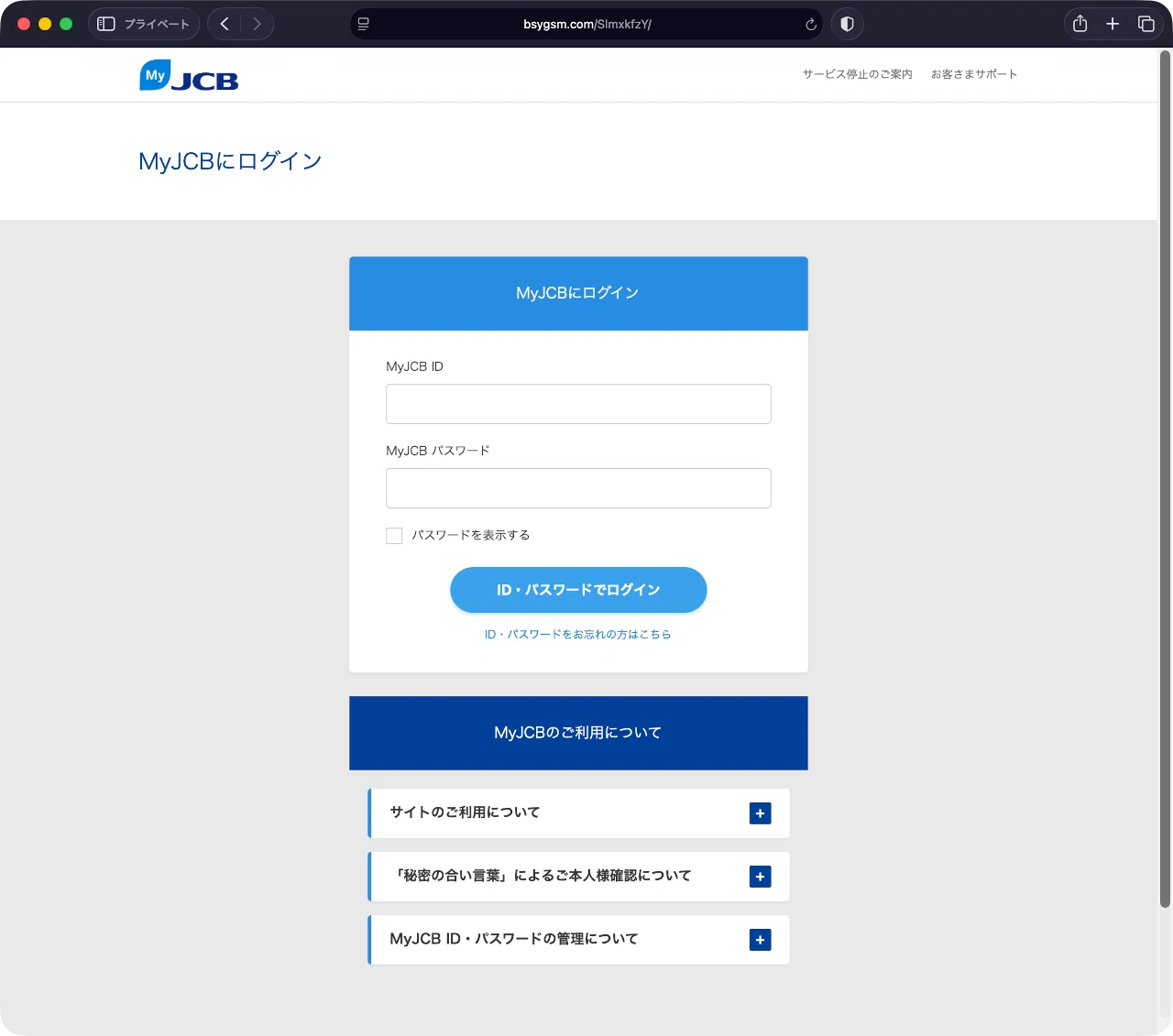The width and height of the screenshot is (1173, 1036).
Task: Click the プライベート private browsing label
Action: (157, 25)
